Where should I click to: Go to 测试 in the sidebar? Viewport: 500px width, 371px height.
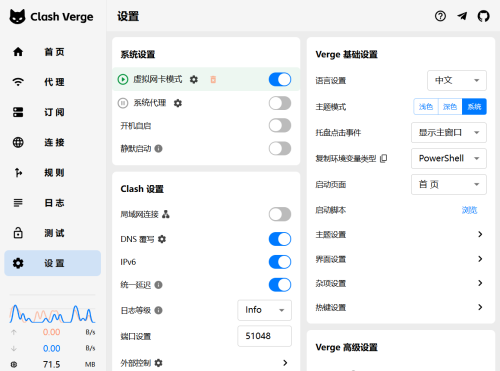click(53, 233)
